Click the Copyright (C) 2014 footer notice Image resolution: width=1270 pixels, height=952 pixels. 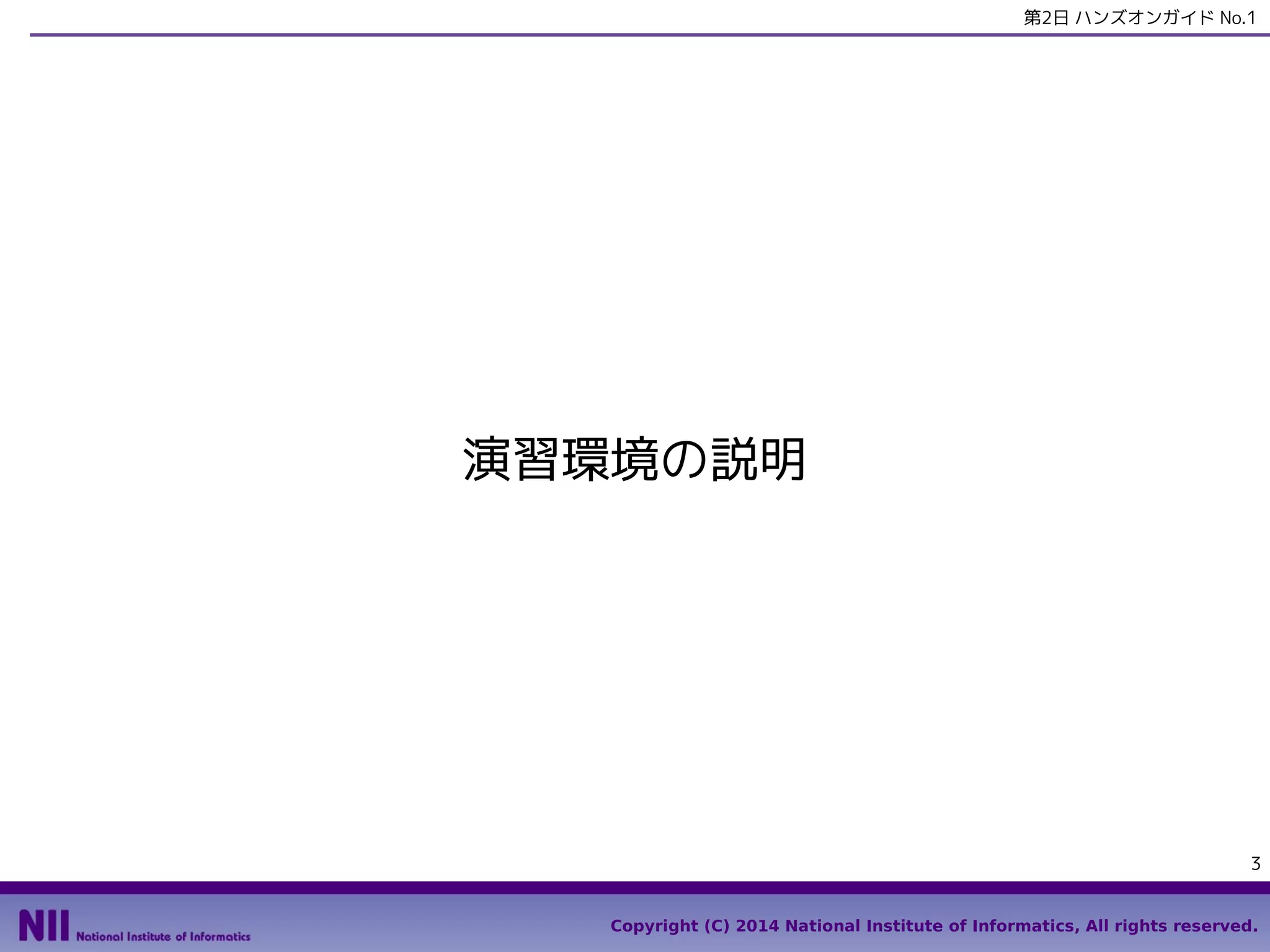pyautogui.click(x=934, y=926)
